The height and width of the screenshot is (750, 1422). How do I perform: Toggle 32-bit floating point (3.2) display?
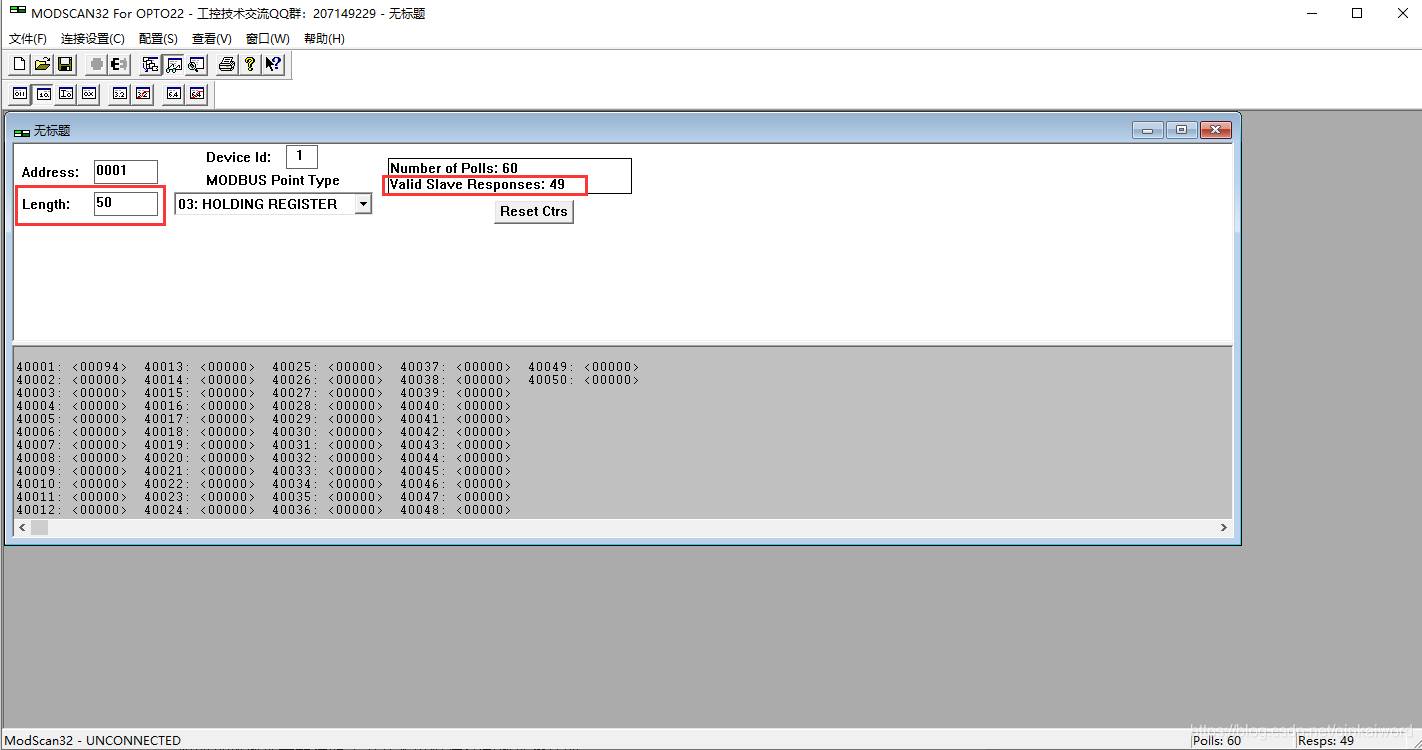[120, 94]
